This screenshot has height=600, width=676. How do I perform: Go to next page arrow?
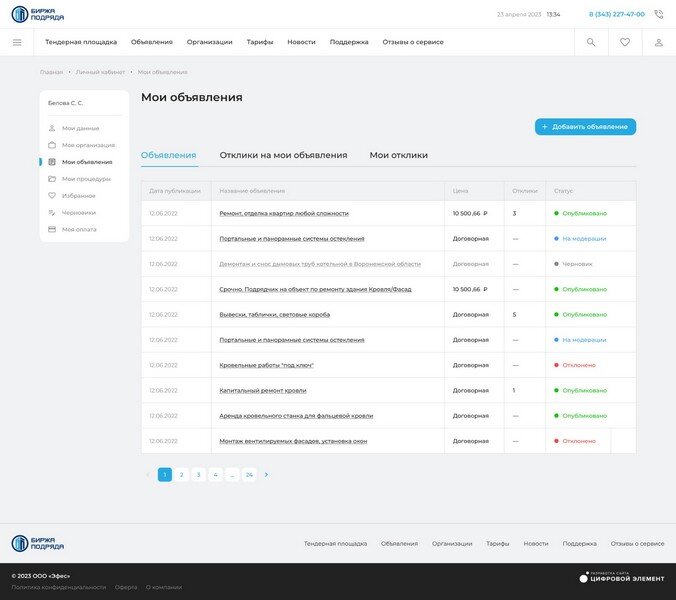[266, 475]
